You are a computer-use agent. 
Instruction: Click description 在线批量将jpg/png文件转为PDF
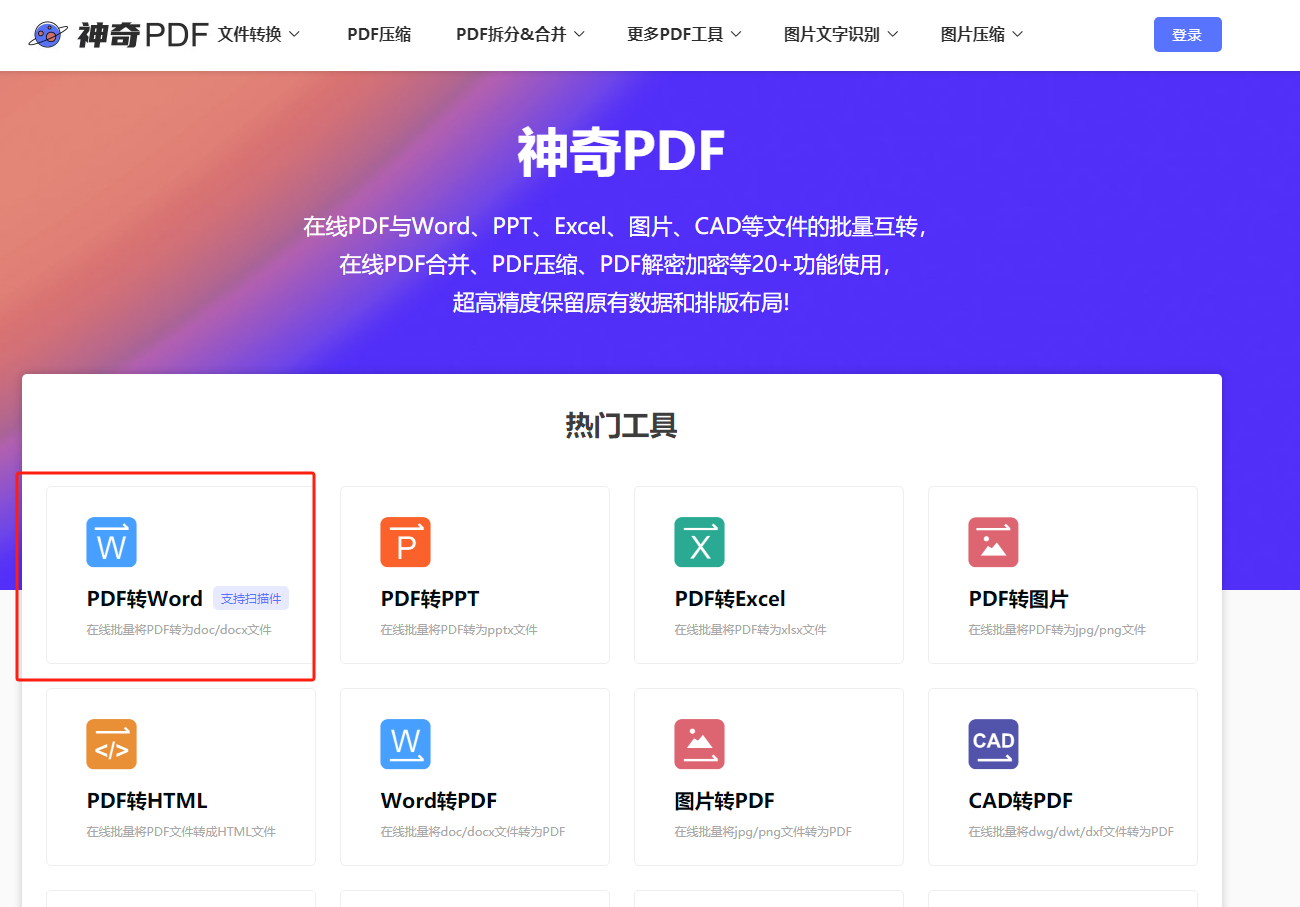[763, 832]
